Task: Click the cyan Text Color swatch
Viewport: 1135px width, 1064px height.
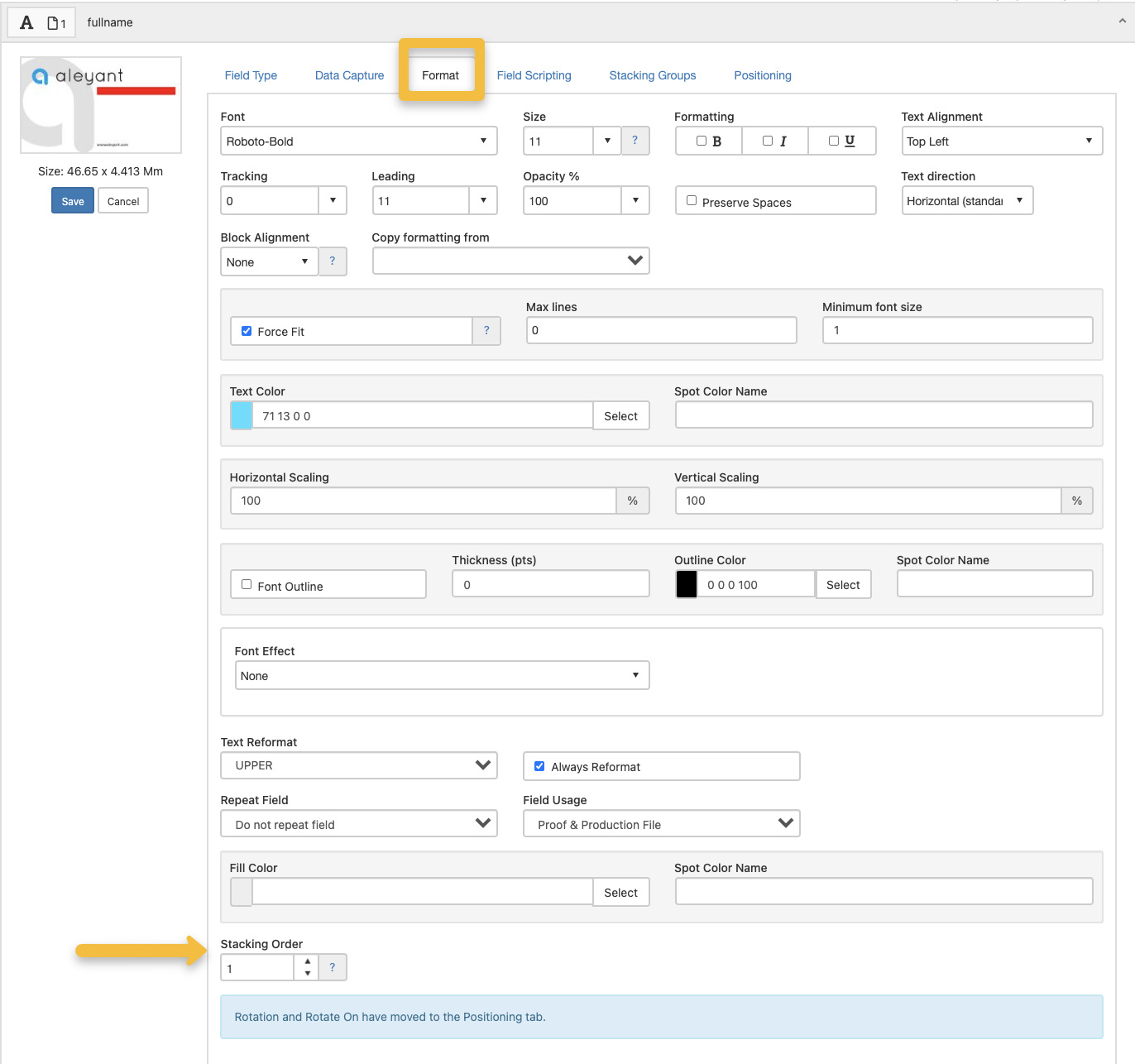Action: point(242,415)
